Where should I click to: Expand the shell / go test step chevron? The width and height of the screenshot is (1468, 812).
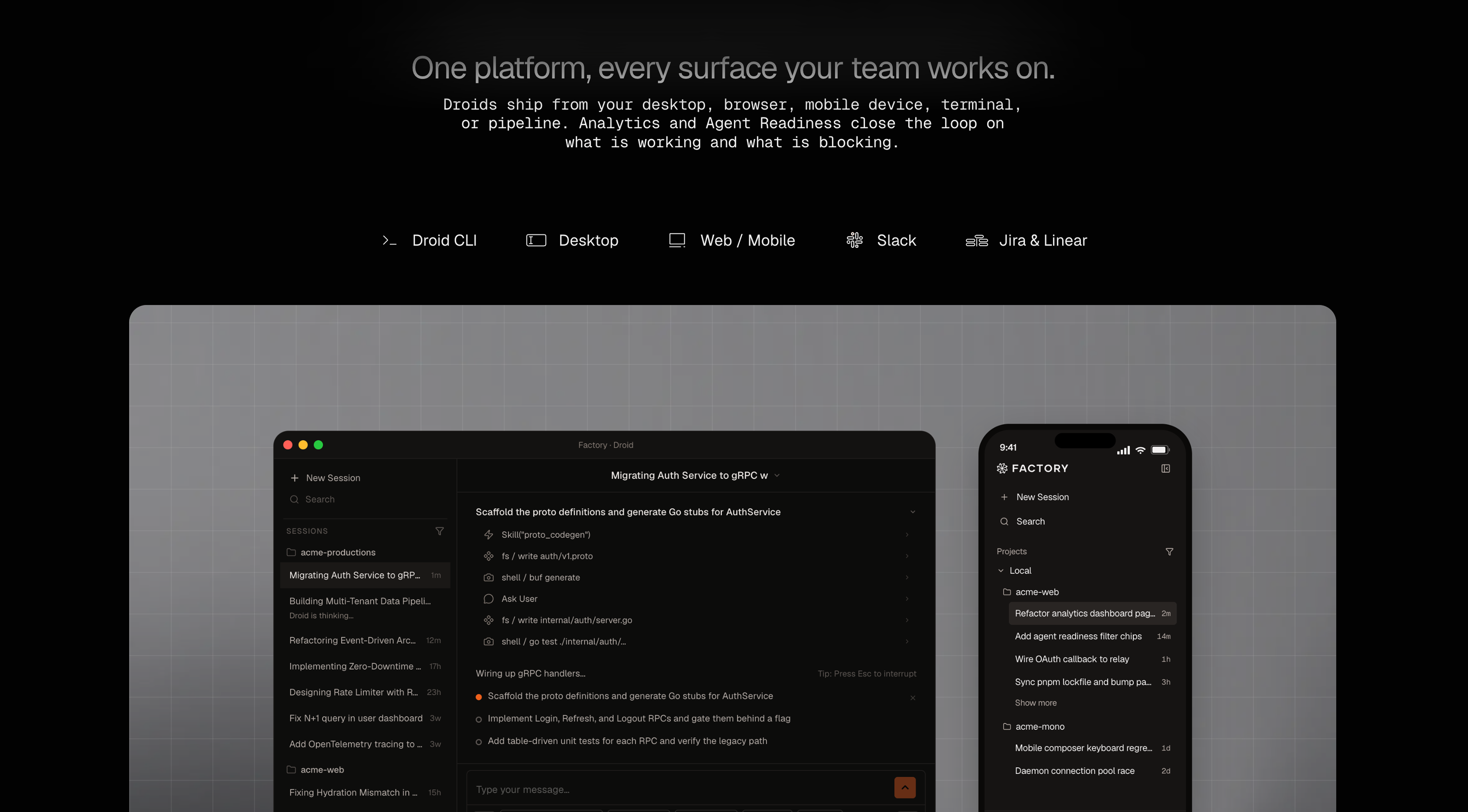click(907, 641)
